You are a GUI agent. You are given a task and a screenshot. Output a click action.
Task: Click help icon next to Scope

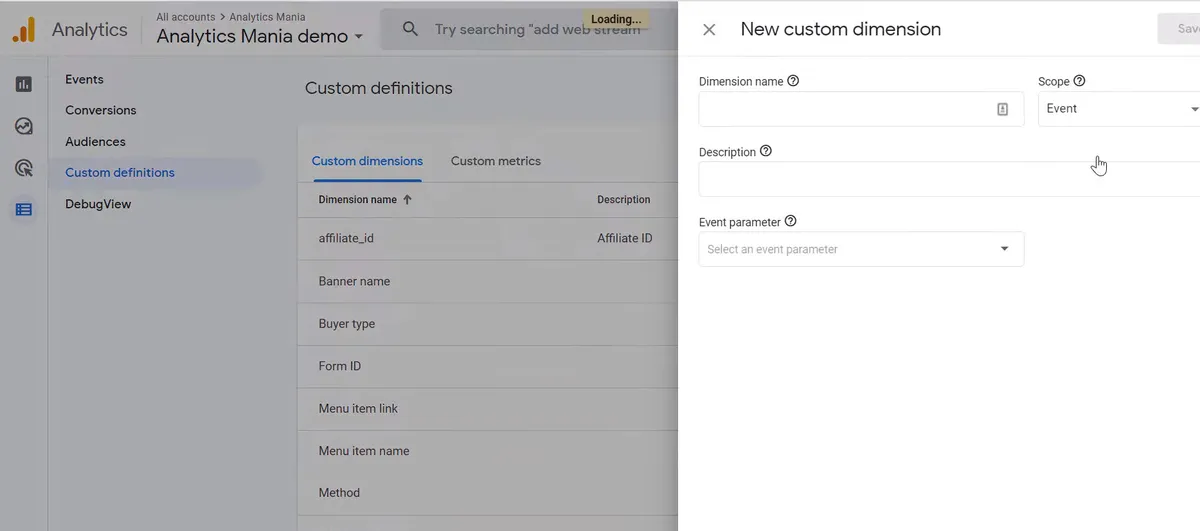(1079, 81)
